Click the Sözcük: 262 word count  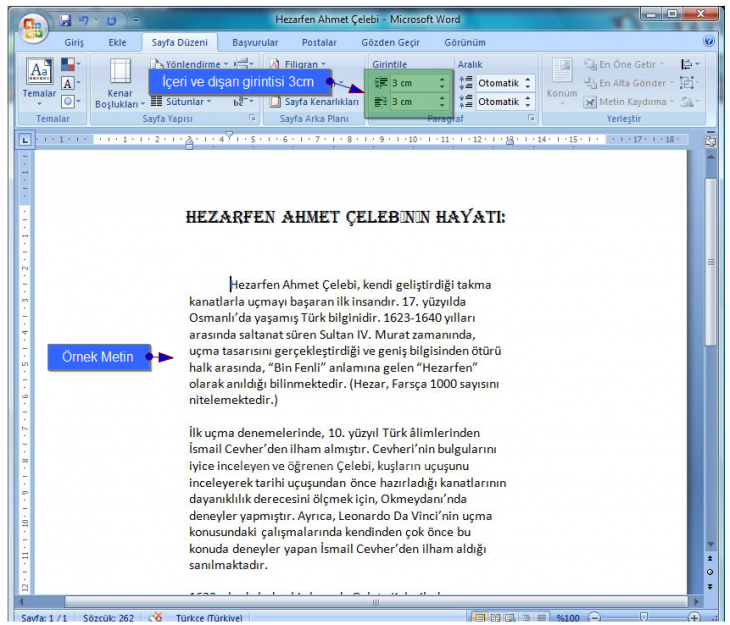[108, 618]
